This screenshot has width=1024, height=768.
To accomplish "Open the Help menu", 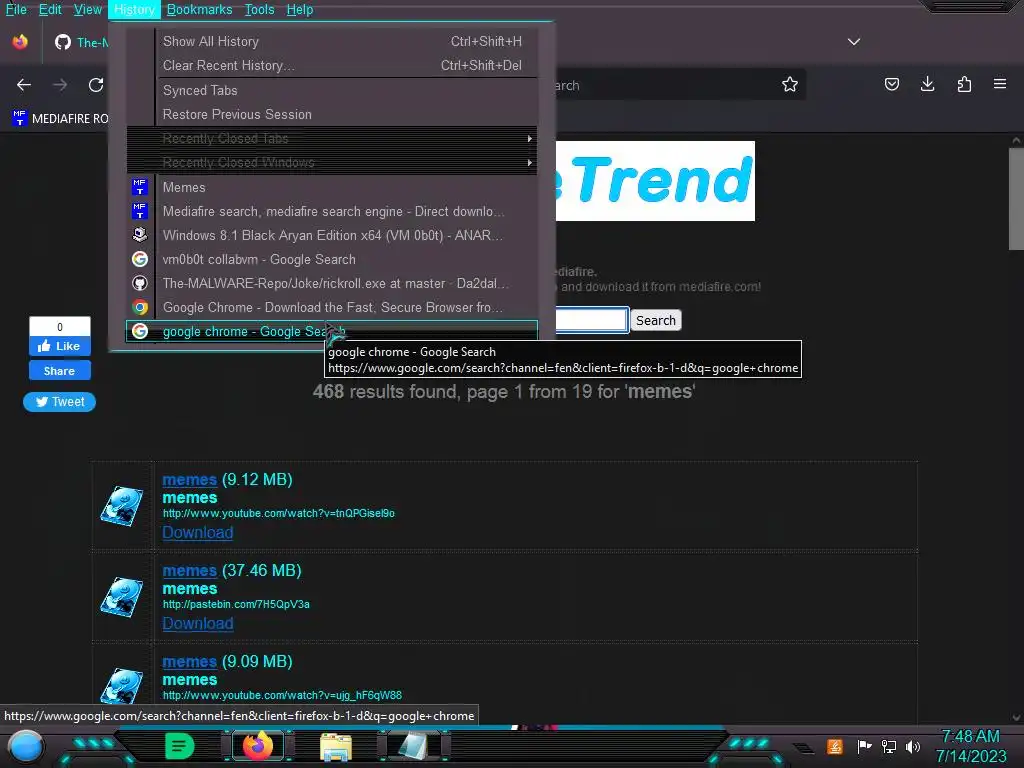I will pos(300,10).
